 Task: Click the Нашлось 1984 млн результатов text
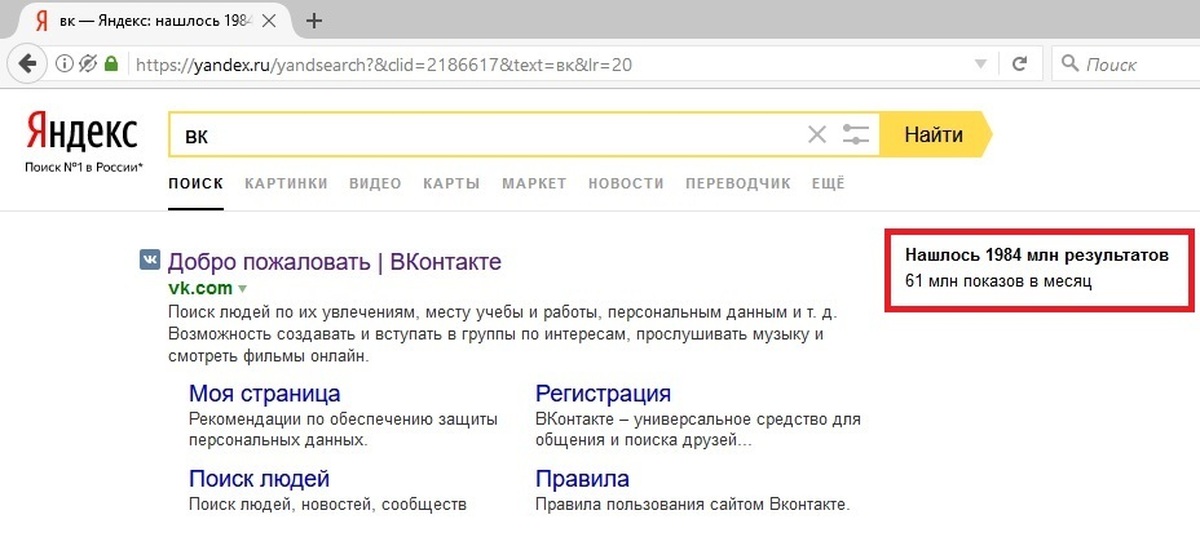pyautogui.click(x=1035, y=254)
